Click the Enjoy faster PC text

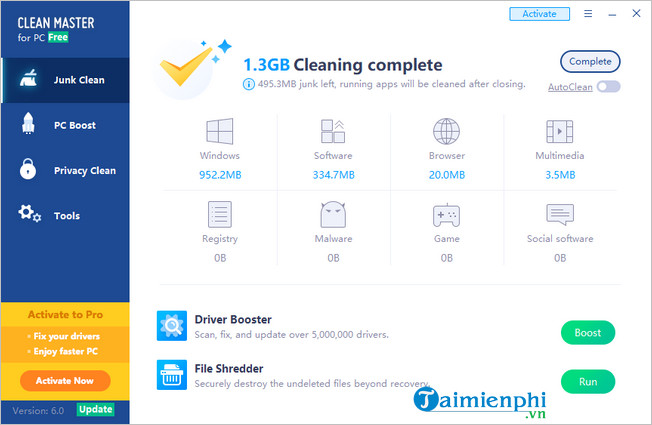click(x=66, y=351)
